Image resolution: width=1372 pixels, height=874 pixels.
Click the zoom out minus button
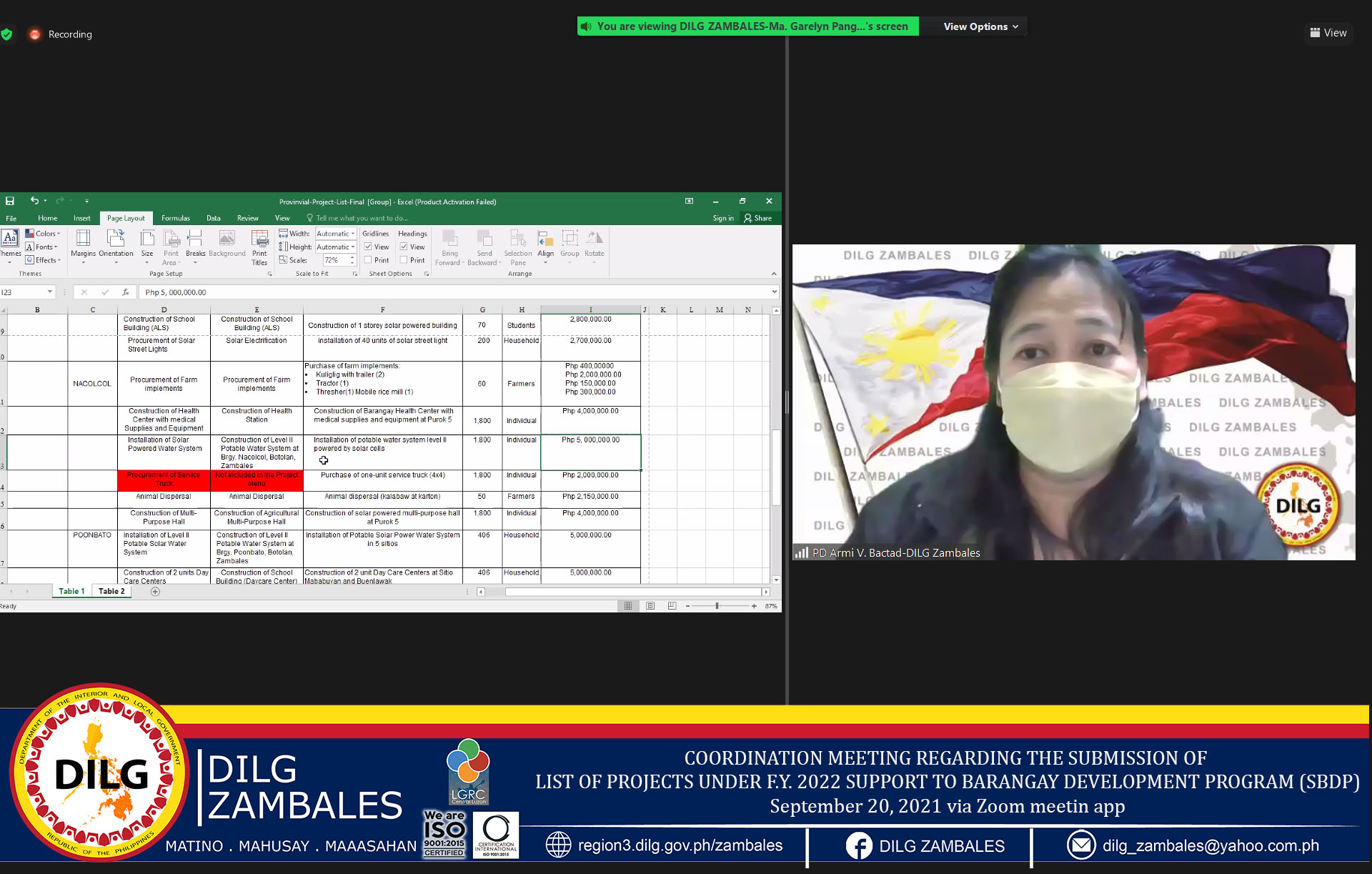coord(687,606)
